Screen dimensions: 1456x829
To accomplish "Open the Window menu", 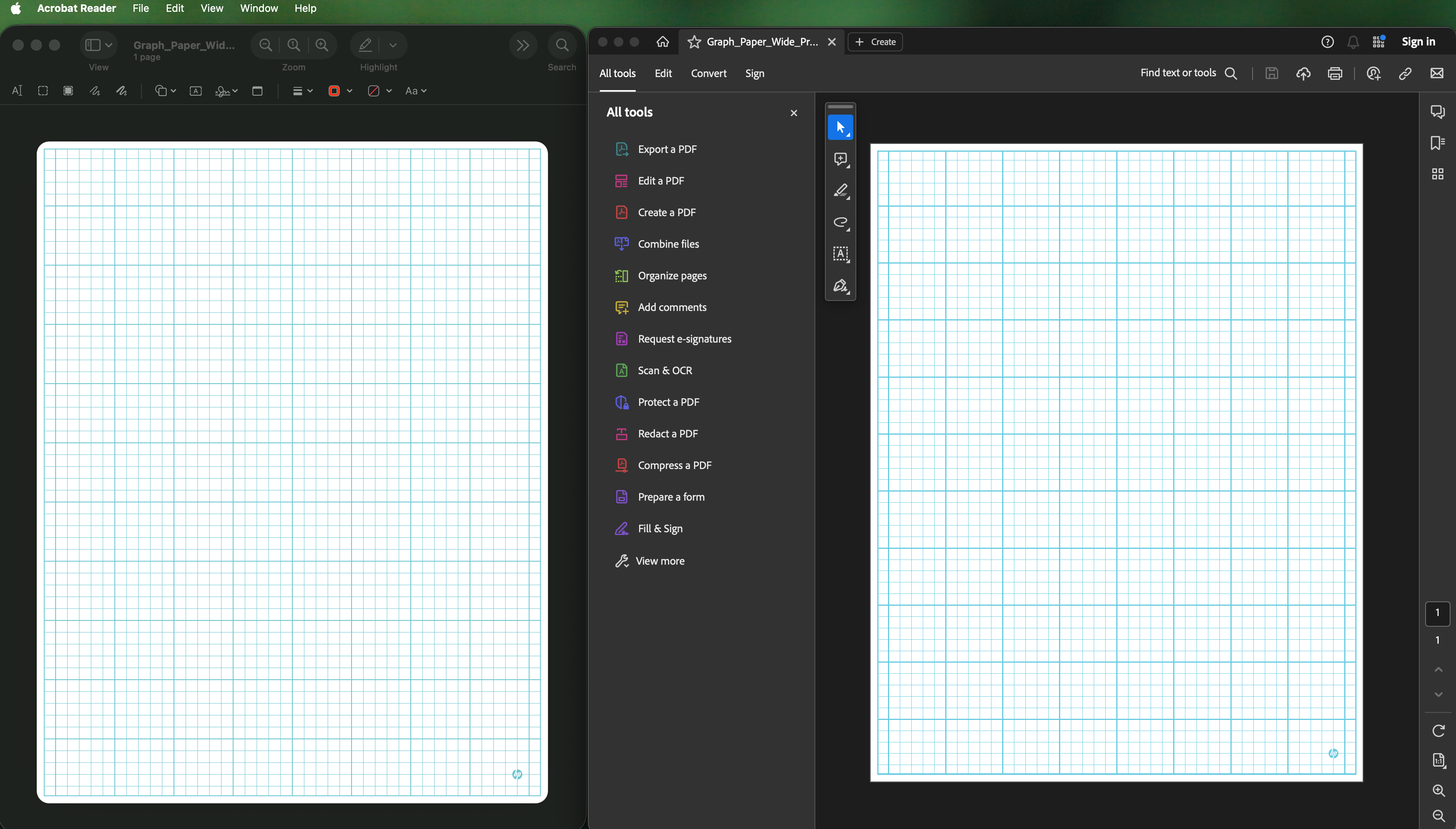I will (258, 8).
